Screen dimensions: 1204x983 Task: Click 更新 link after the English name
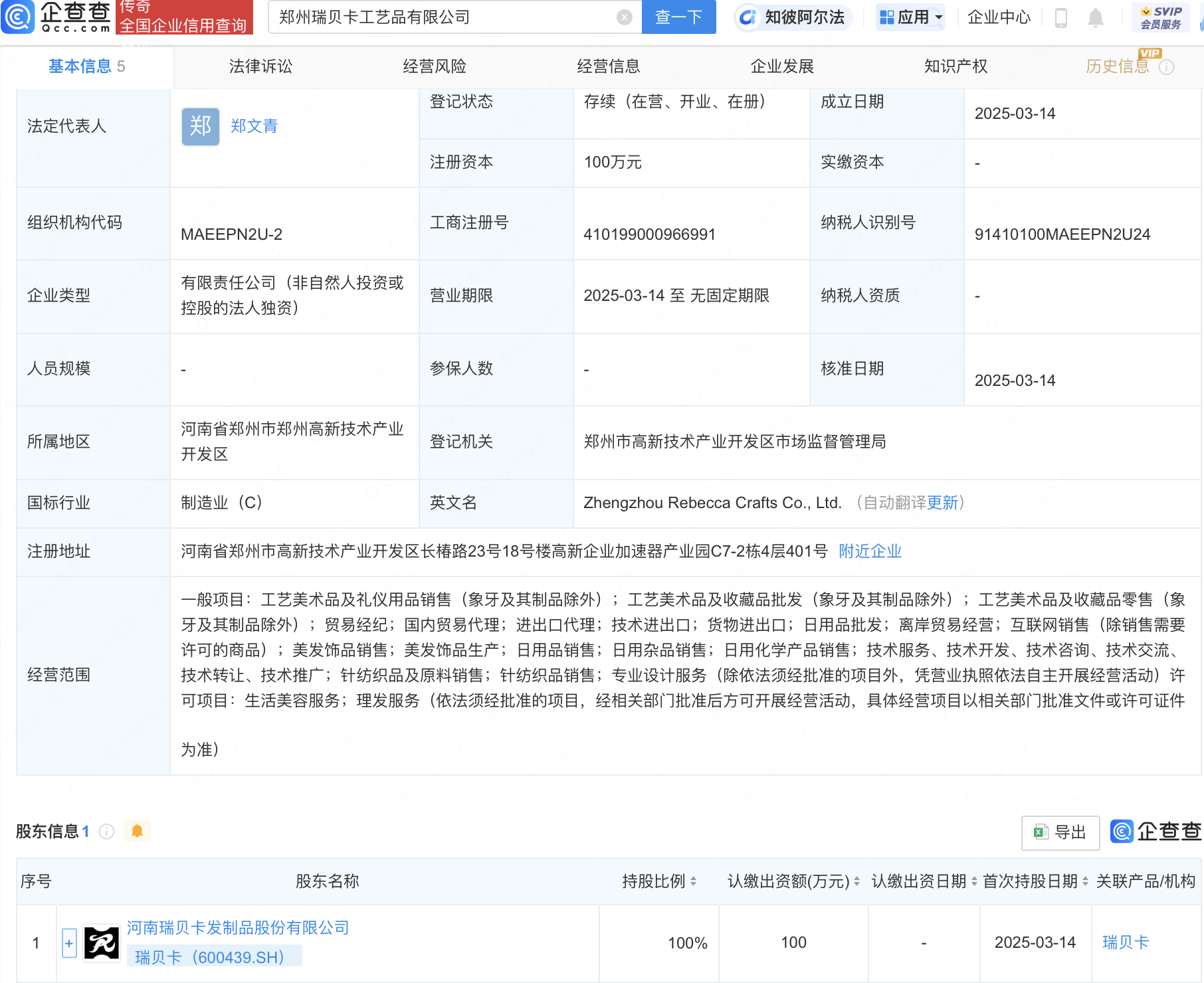tap(942, 503)
